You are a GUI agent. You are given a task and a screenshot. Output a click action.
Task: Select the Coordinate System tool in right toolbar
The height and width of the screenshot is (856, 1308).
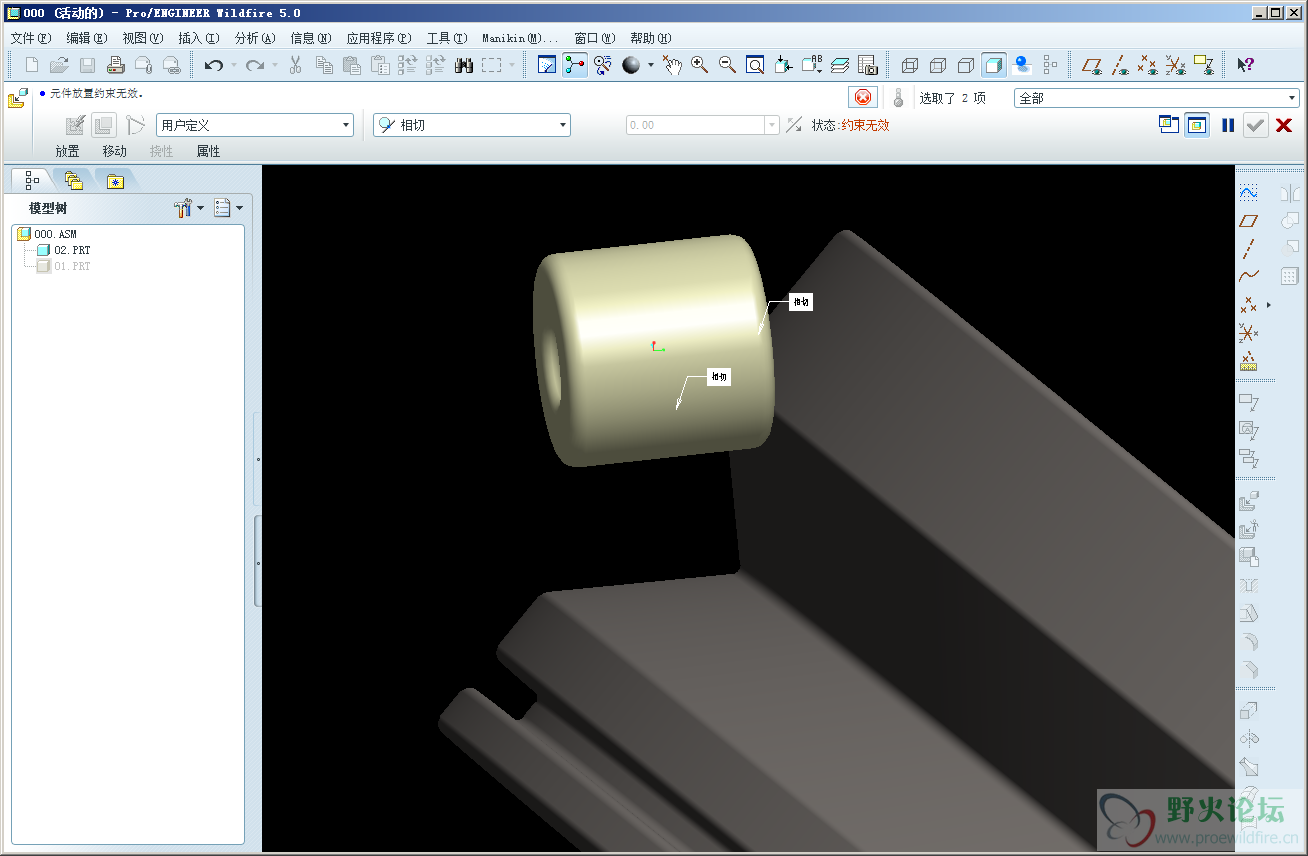click(1248, 332)
